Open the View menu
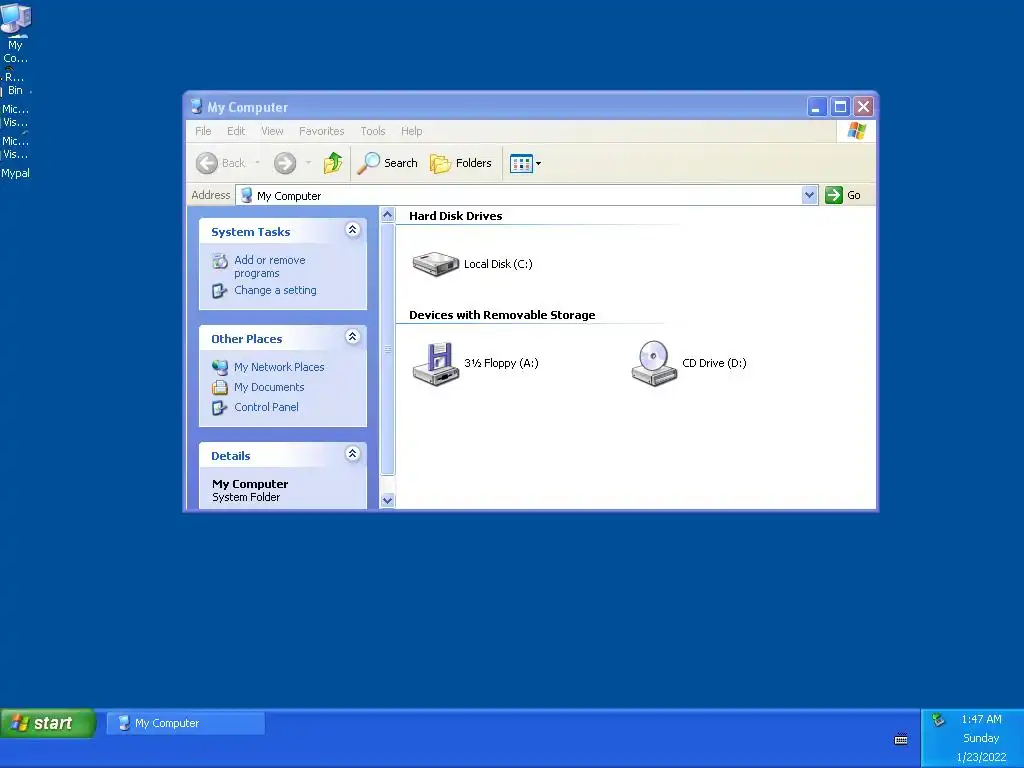 pyautogui.click(x=272, y=131)
